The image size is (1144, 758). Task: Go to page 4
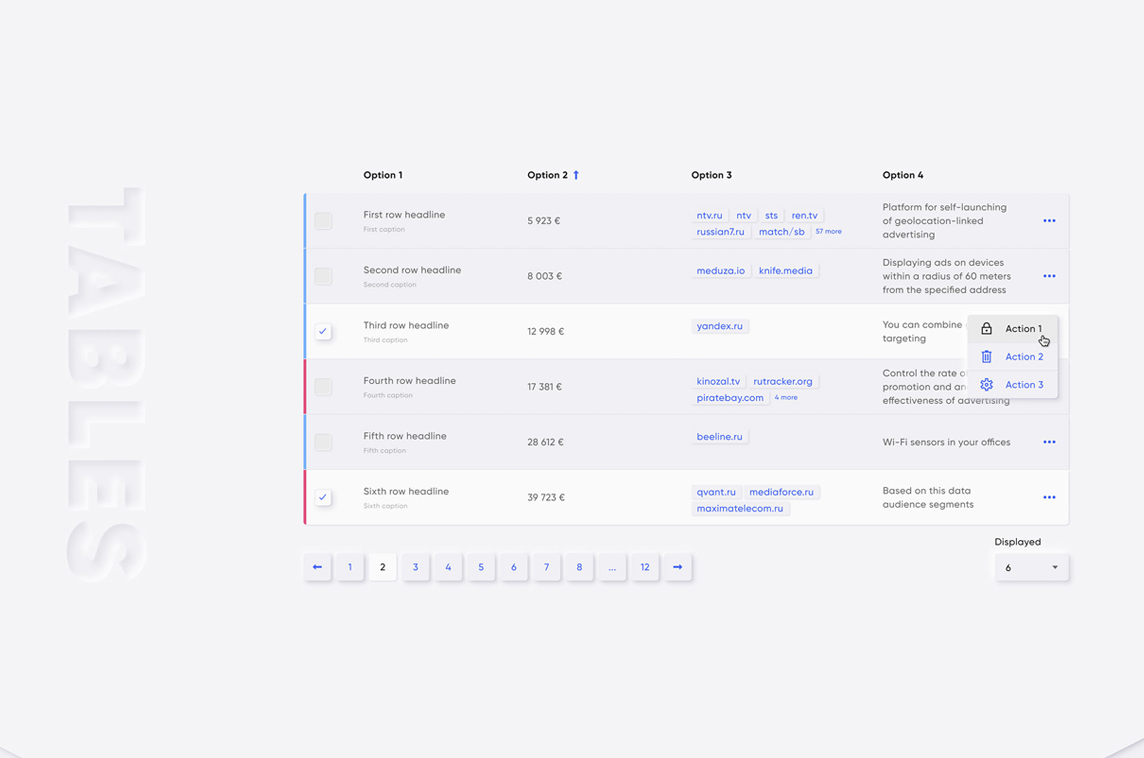(449, 567)
